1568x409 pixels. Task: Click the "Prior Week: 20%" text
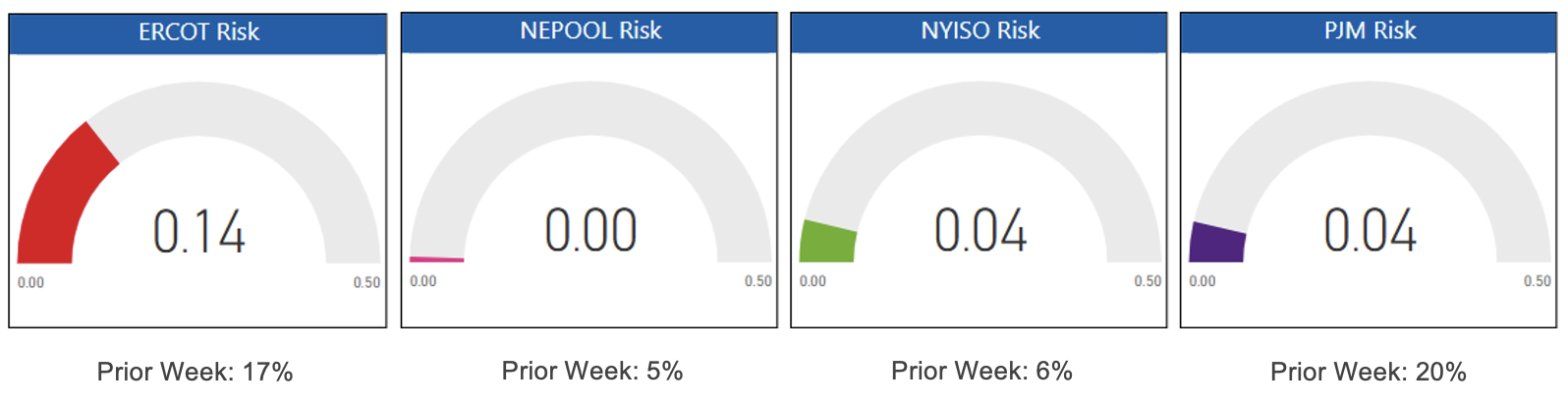(x=1368, y=372)
